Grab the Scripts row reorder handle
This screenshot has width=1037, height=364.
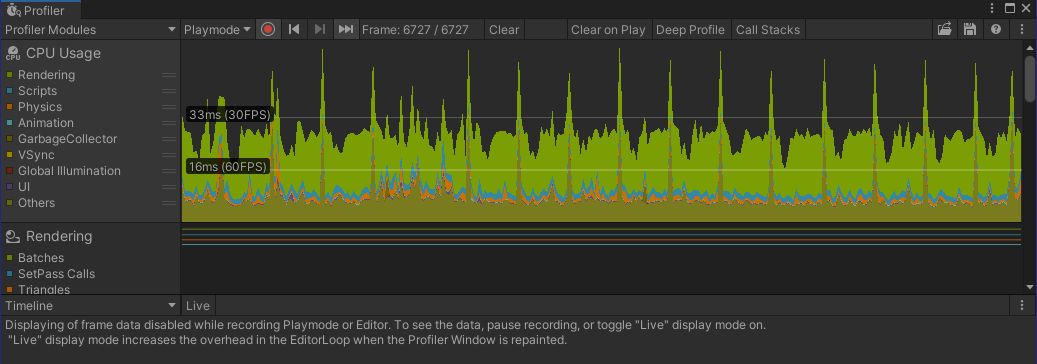coord(169,91)
